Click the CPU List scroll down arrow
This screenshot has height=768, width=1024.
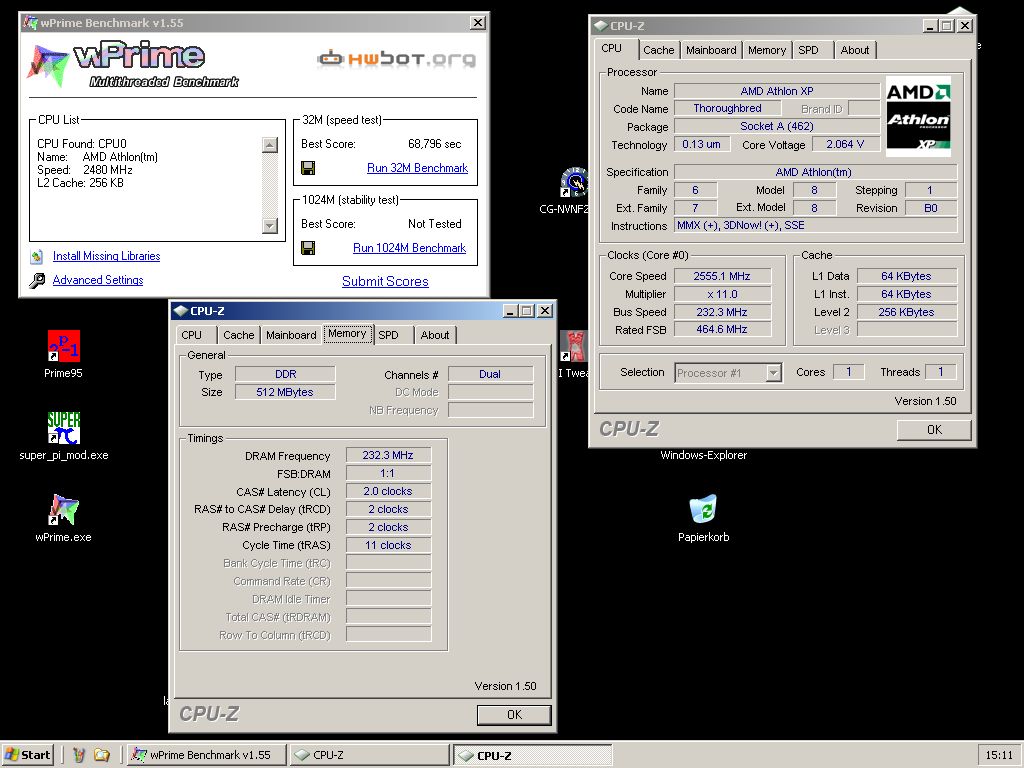[270, 226]
